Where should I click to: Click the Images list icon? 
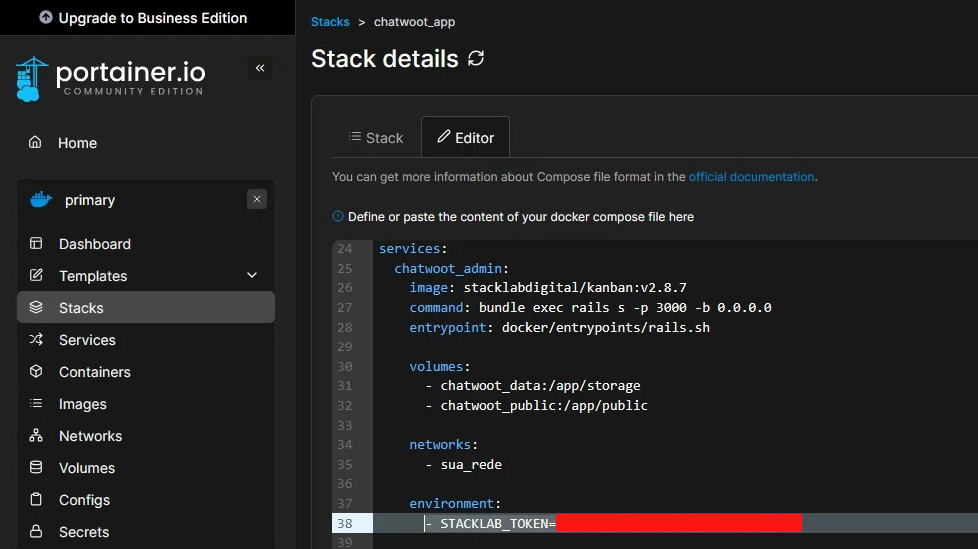(x=36, y=404)
